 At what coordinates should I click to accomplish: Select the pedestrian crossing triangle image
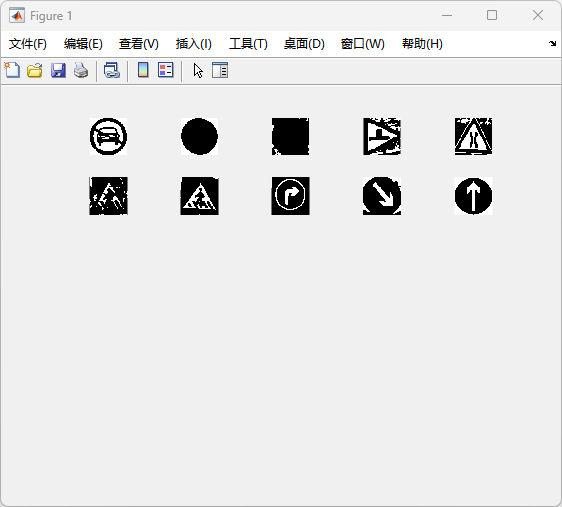[199, 196]
